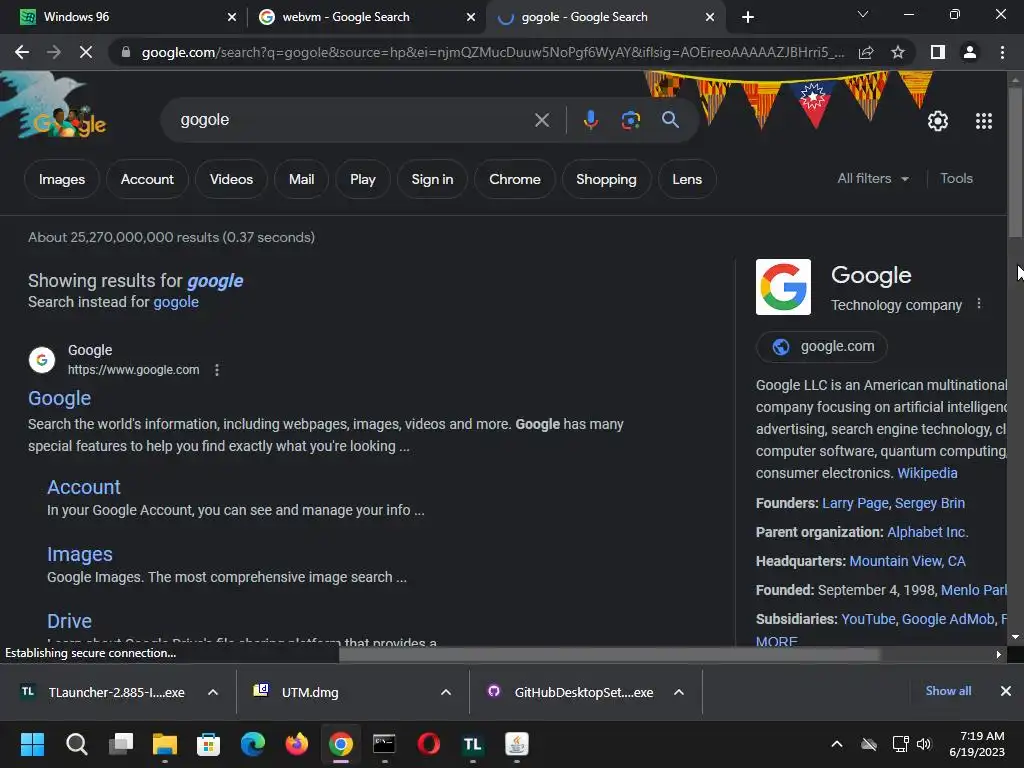Open TLauncher taskbar icon
The width and height of the screenshot is (1024, 768).
click(472, 744)
